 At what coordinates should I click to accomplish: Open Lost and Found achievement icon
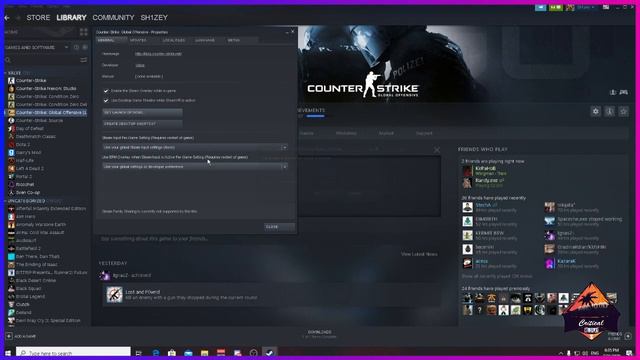[115, 294]
